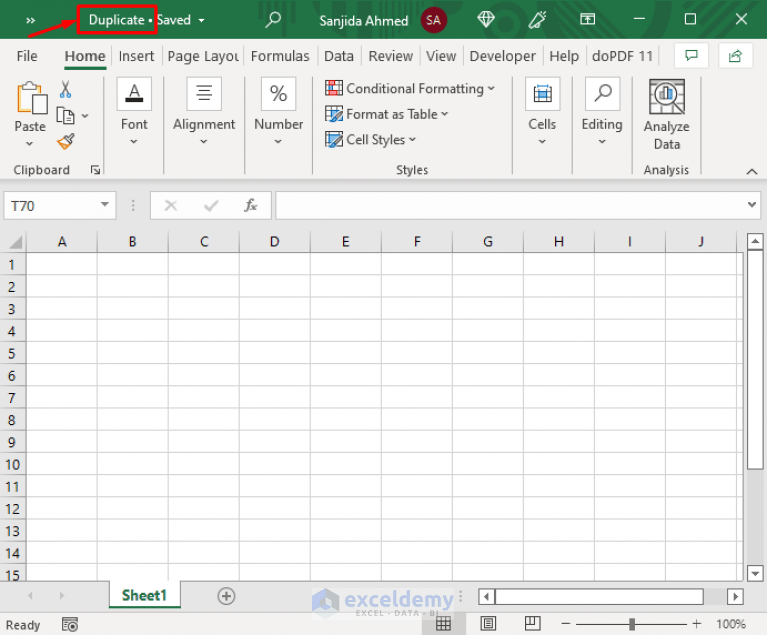767x635 pixels.
Task: Open the Alignment group icon
Action: [x=204, y=93]
